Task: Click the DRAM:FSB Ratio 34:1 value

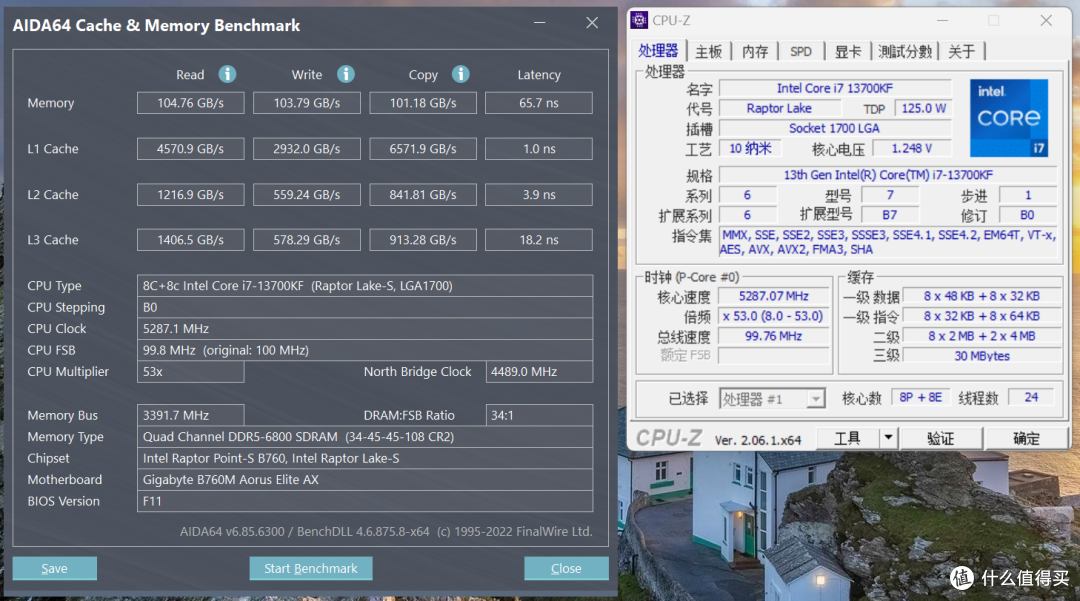Action: pyautogui.click(x=539, y=415)
